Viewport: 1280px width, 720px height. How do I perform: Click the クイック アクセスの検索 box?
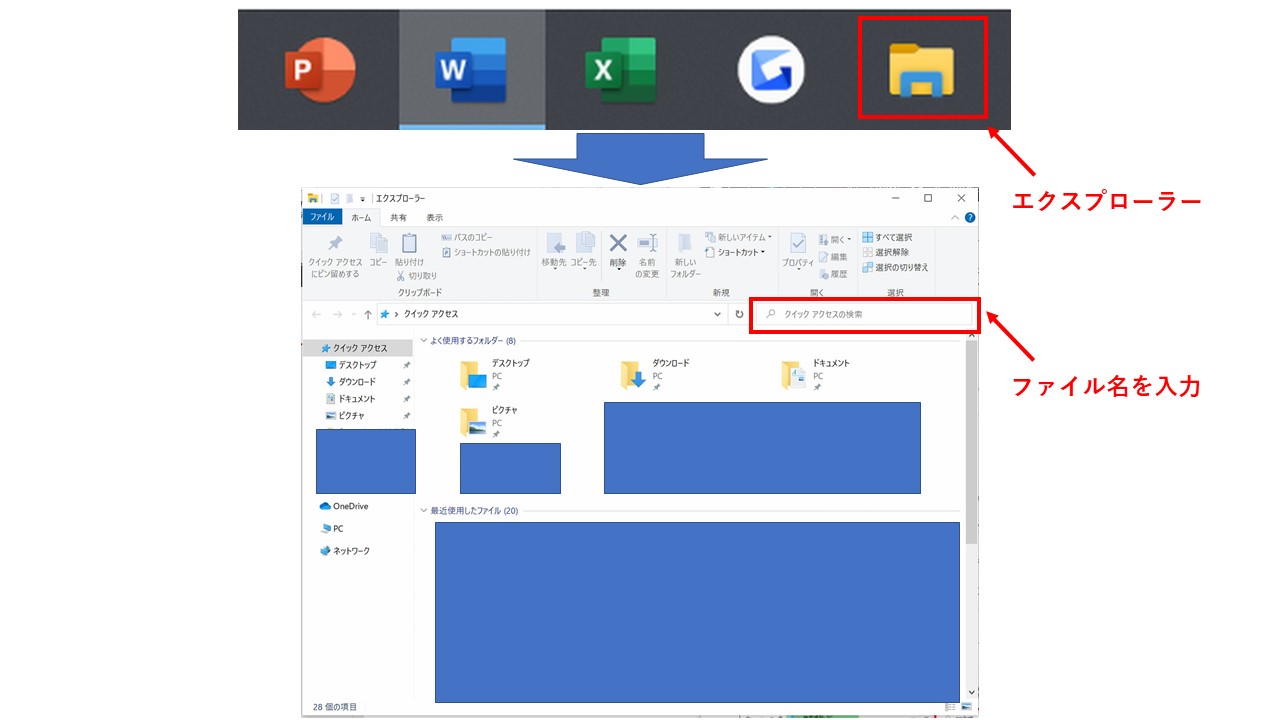coord(865,314)
